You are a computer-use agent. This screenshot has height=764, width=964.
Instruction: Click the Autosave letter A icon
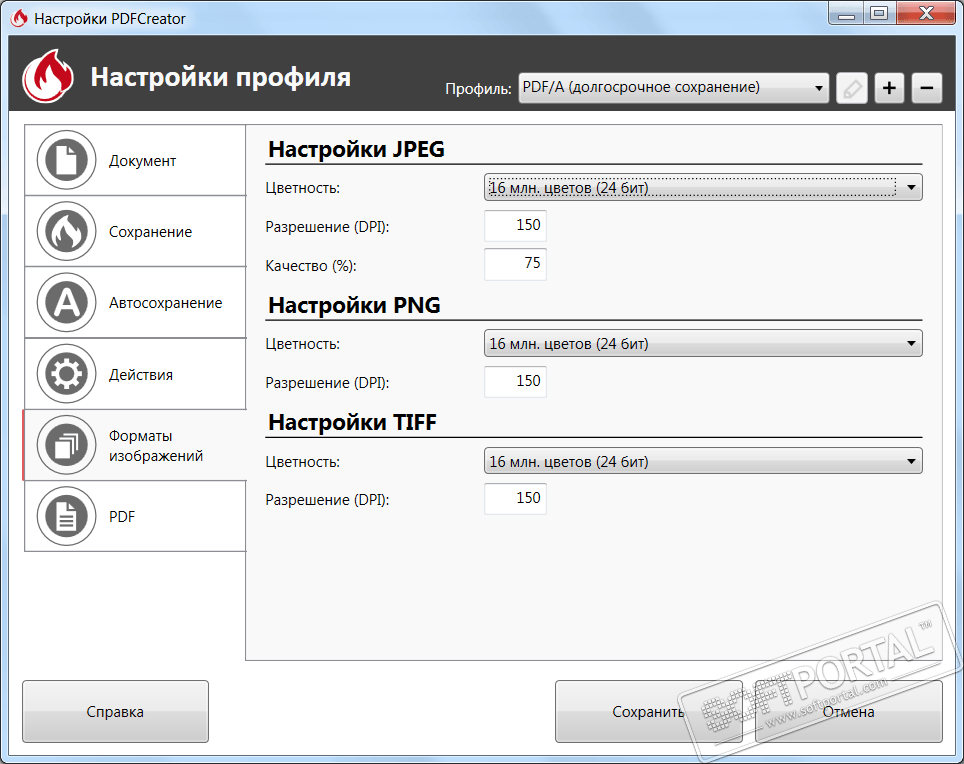66,302
